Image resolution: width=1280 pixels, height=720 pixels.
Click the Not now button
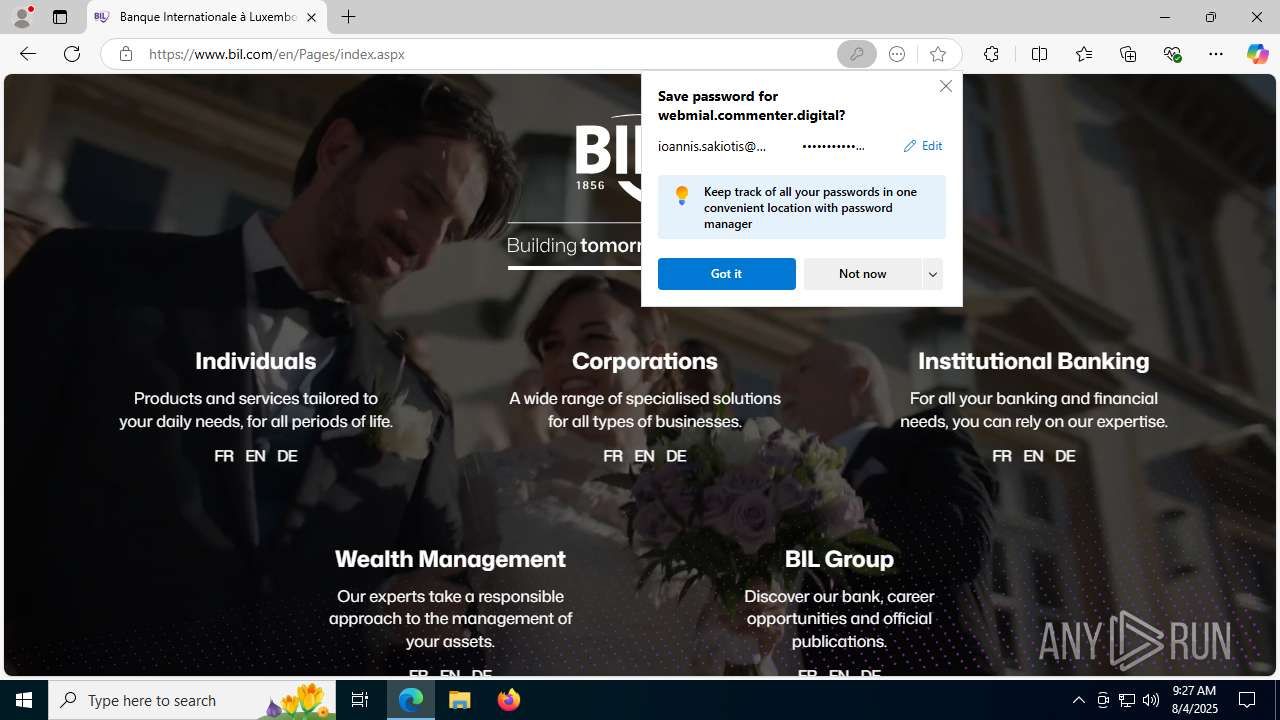pos(862,274)
